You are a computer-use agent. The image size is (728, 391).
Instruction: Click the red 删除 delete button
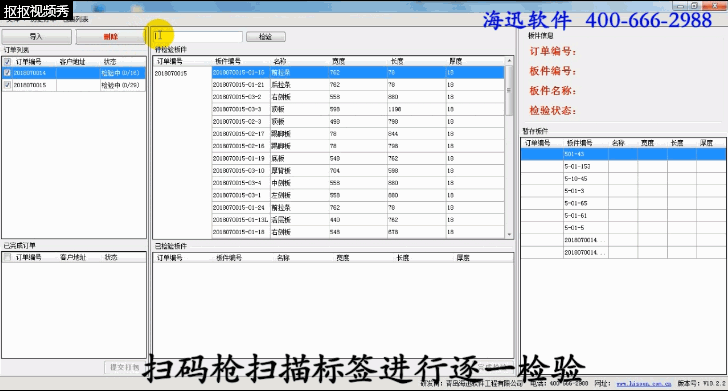pos(110,37)
